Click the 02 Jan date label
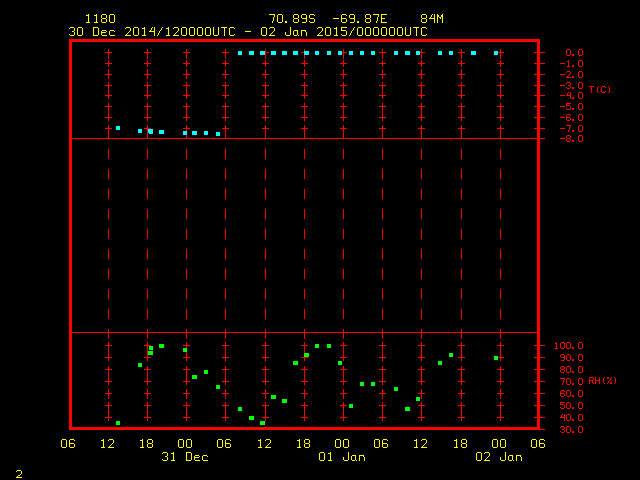This screenshot has width=640, height=480. tap(498, 457)
